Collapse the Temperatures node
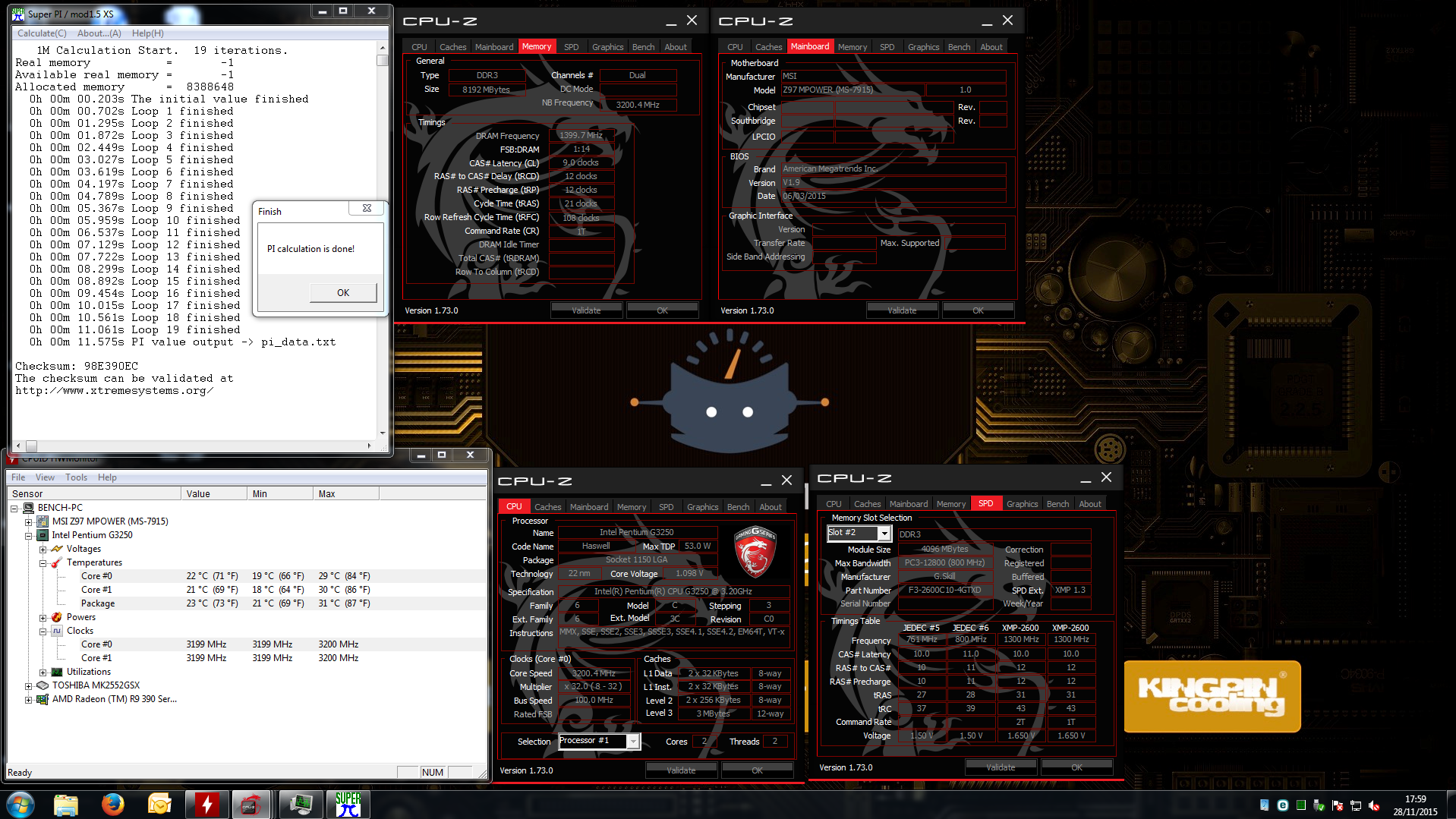The width and height of the screenshot is (1456, 819). click(x=43, y=563)
